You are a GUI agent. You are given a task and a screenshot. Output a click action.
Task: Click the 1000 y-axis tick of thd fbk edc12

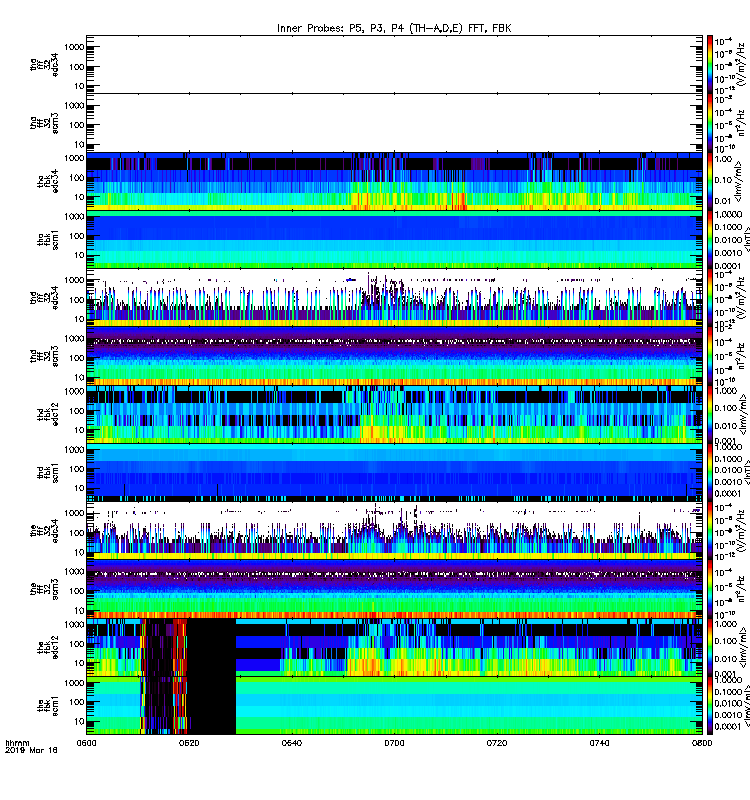click(74, 392)
